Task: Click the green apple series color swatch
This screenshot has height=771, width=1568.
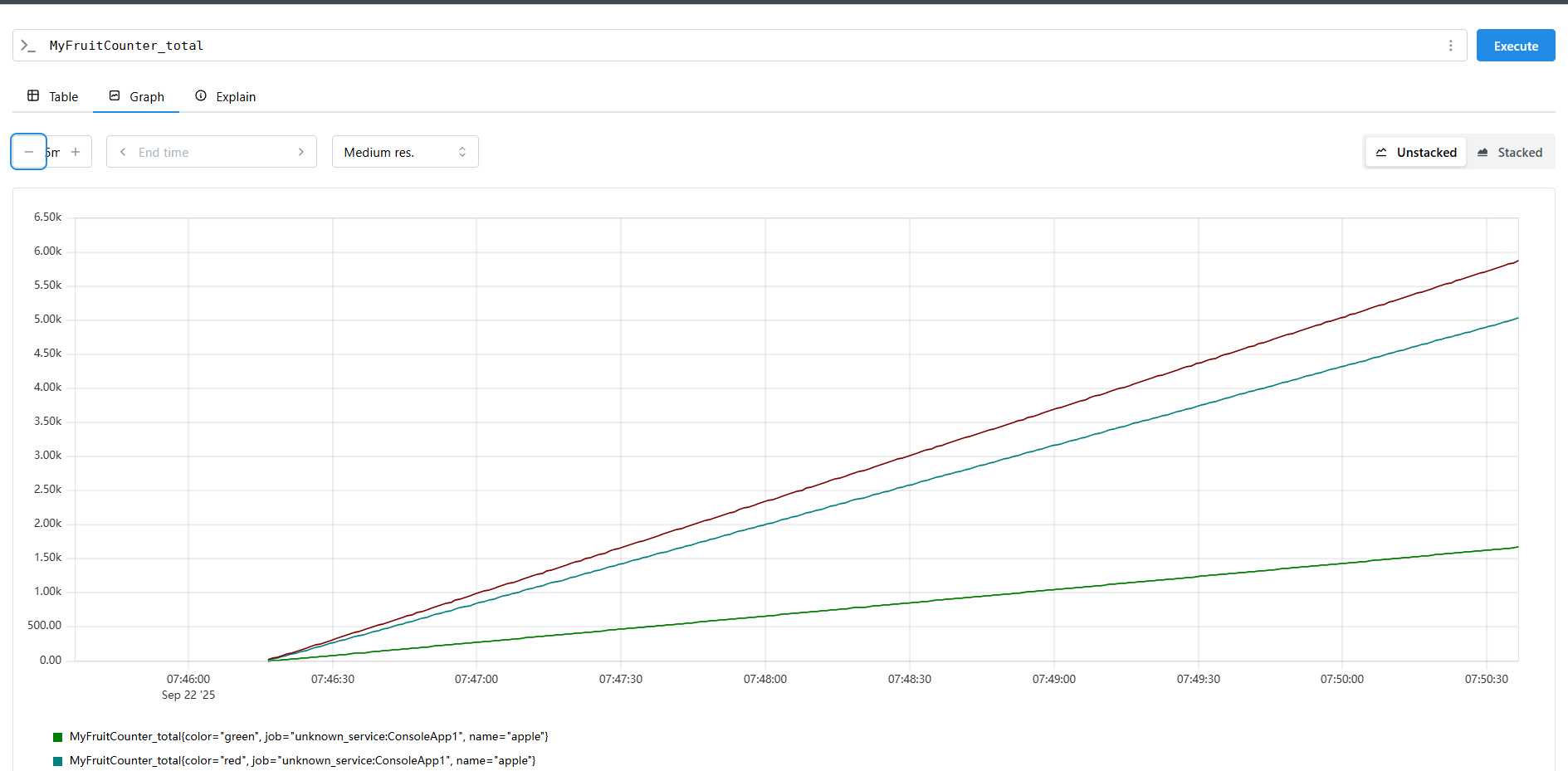Action: (x=58, y=737)
